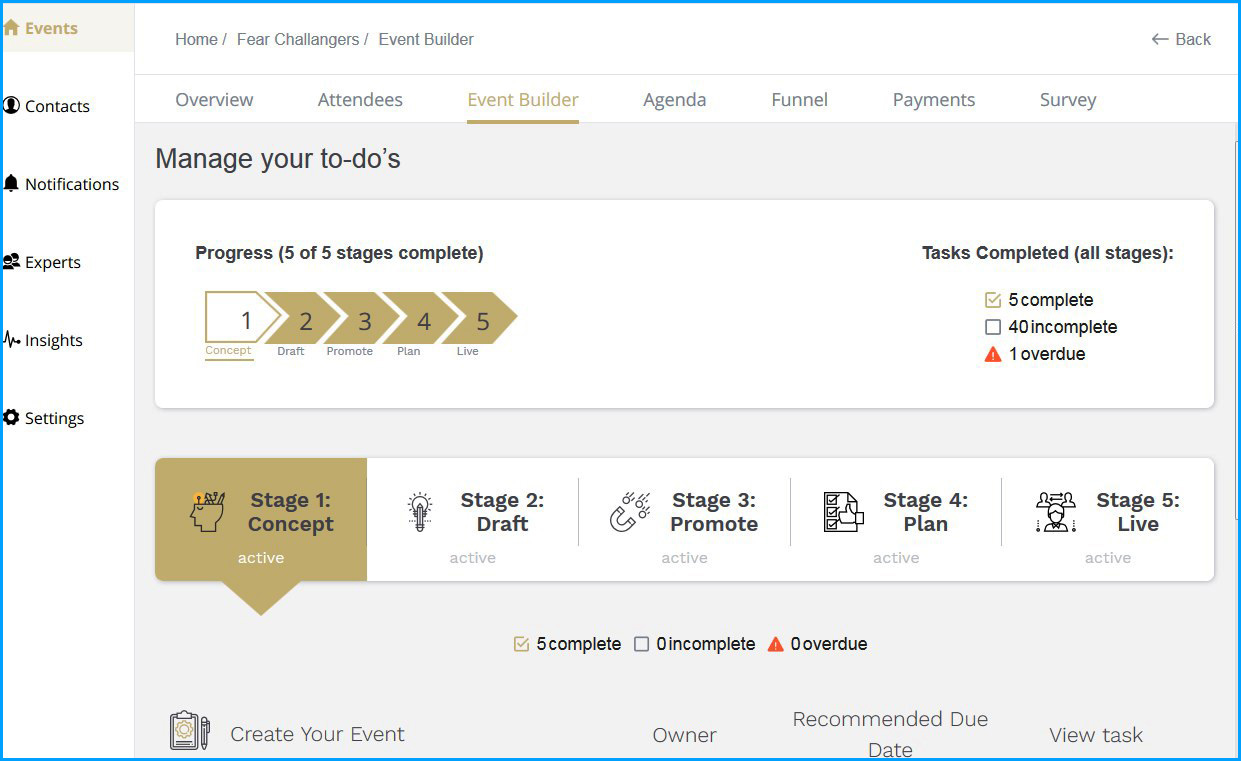Open Contacts via the person icon
The image size is (1241, 761).
12,105
